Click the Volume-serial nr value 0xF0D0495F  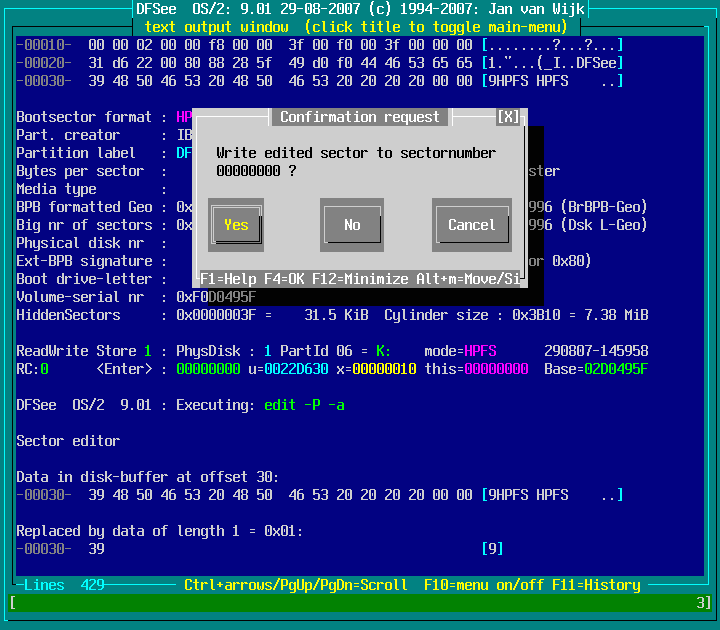[x=216, y=297]
